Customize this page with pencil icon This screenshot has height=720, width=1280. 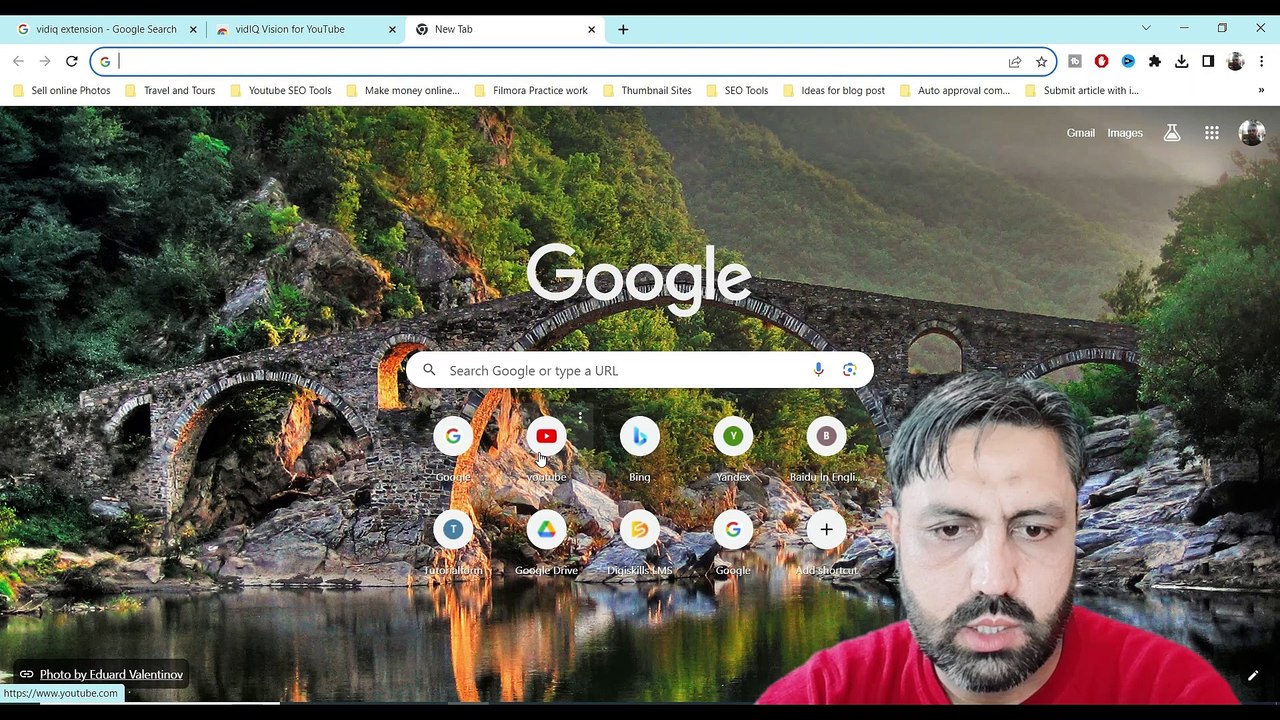1252,676
